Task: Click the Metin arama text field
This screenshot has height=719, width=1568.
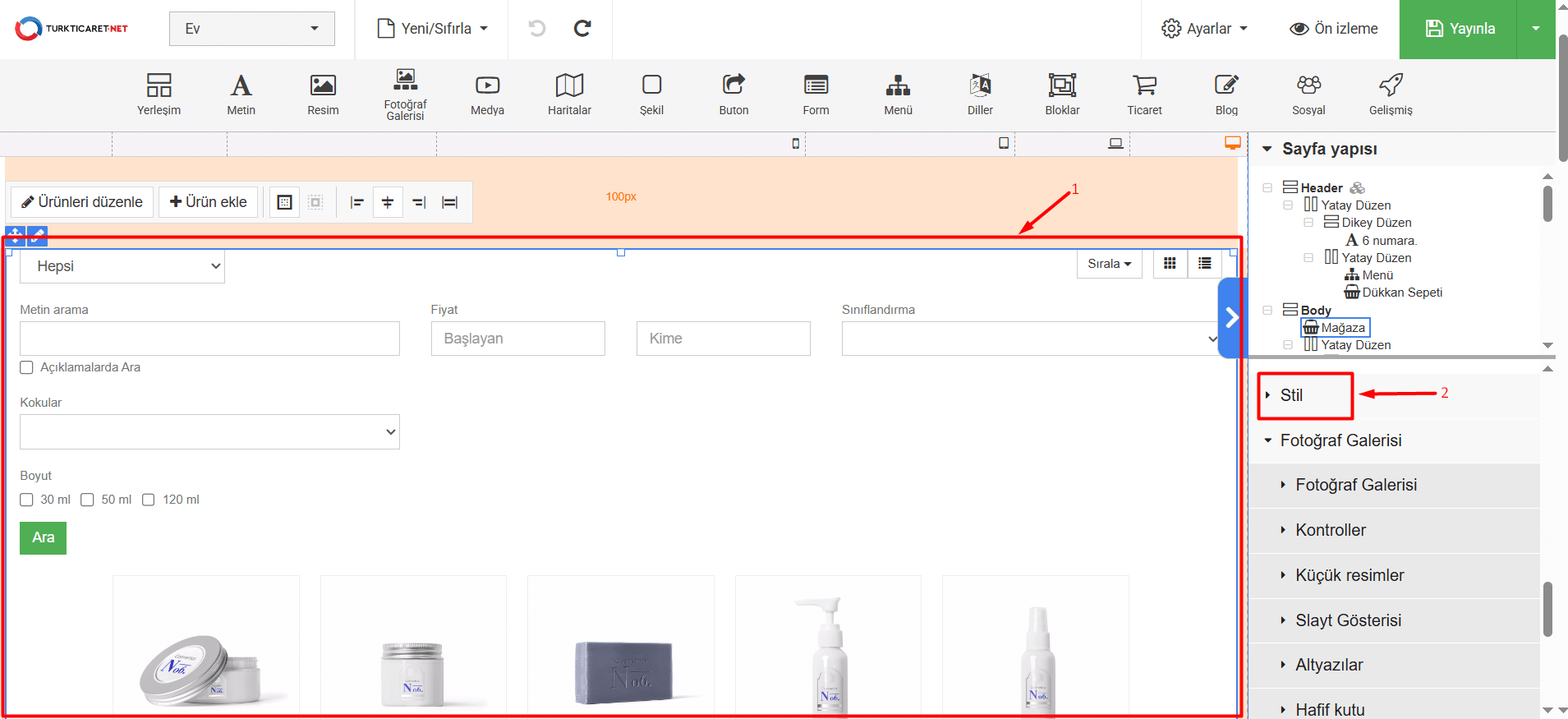Action: coord(209,339)
